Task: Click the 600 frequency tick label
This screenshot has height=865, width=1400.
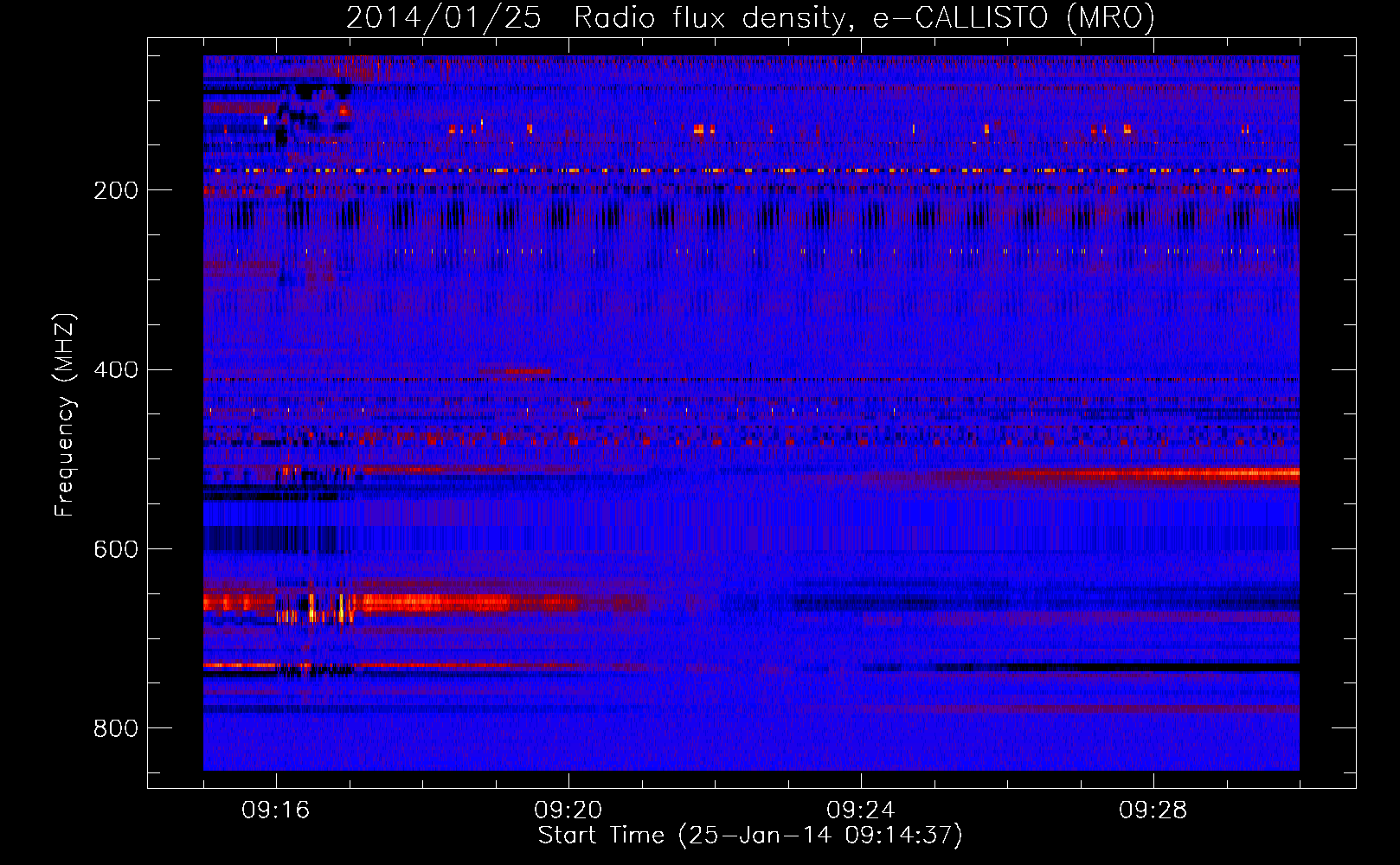Action: pyautogui.click(x=116, y=550)
